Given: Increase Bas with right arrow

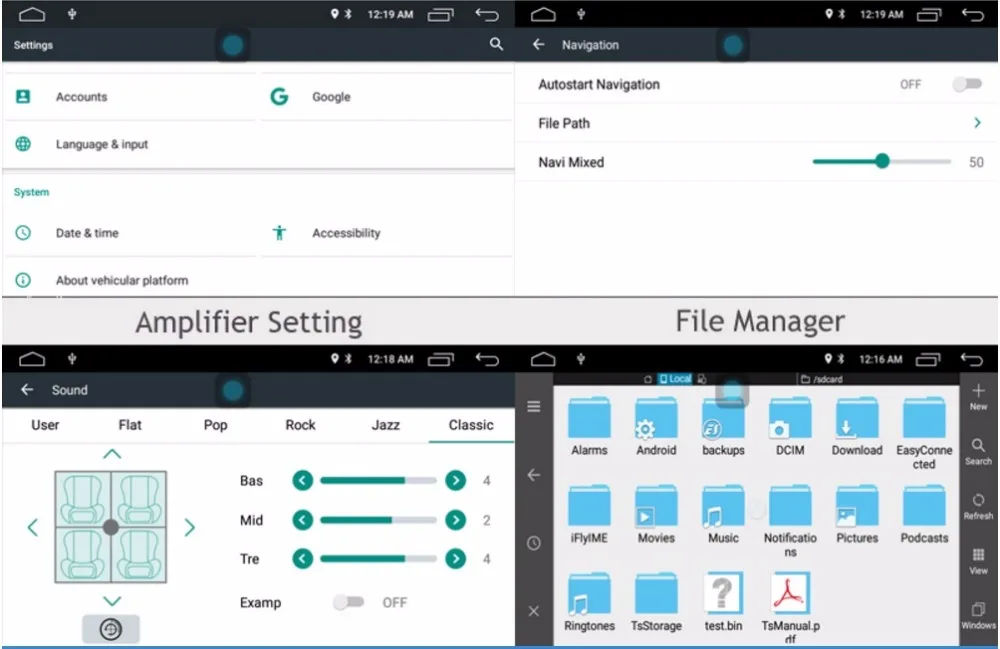Looking at the screenshot, I should pos(455,480).
